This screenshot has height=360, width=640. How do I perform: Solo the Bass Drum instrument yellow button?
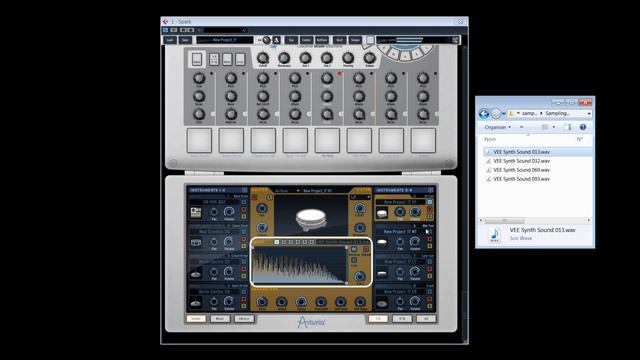pyautogui.click(x=244, y=216)
